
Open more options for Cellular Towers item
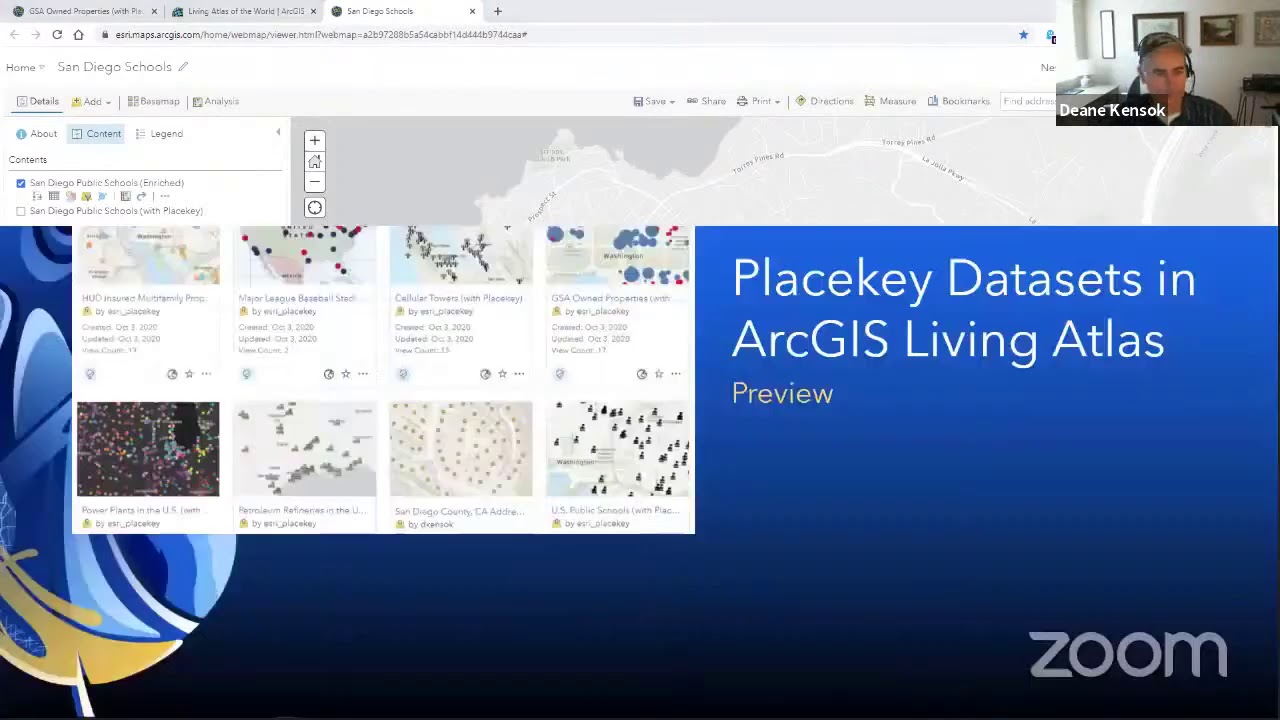tap(519, 374)
